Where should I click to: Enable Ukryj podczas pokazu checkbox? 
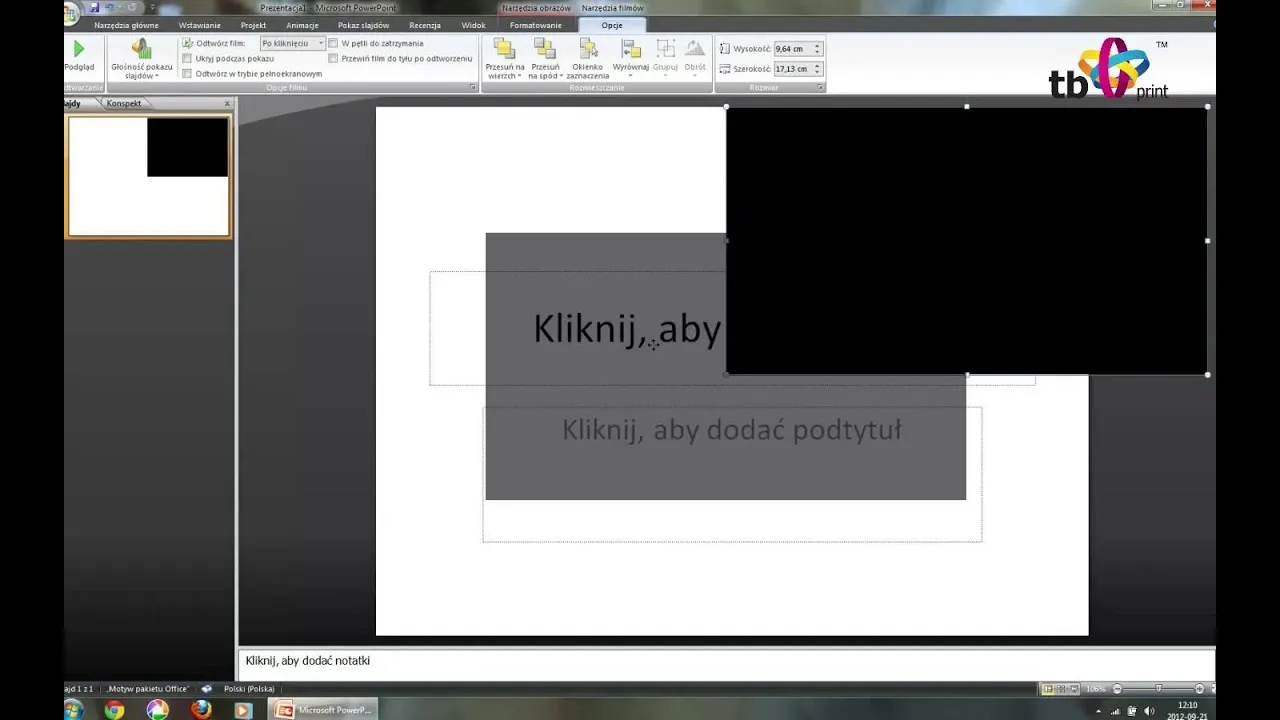[187, 59]
